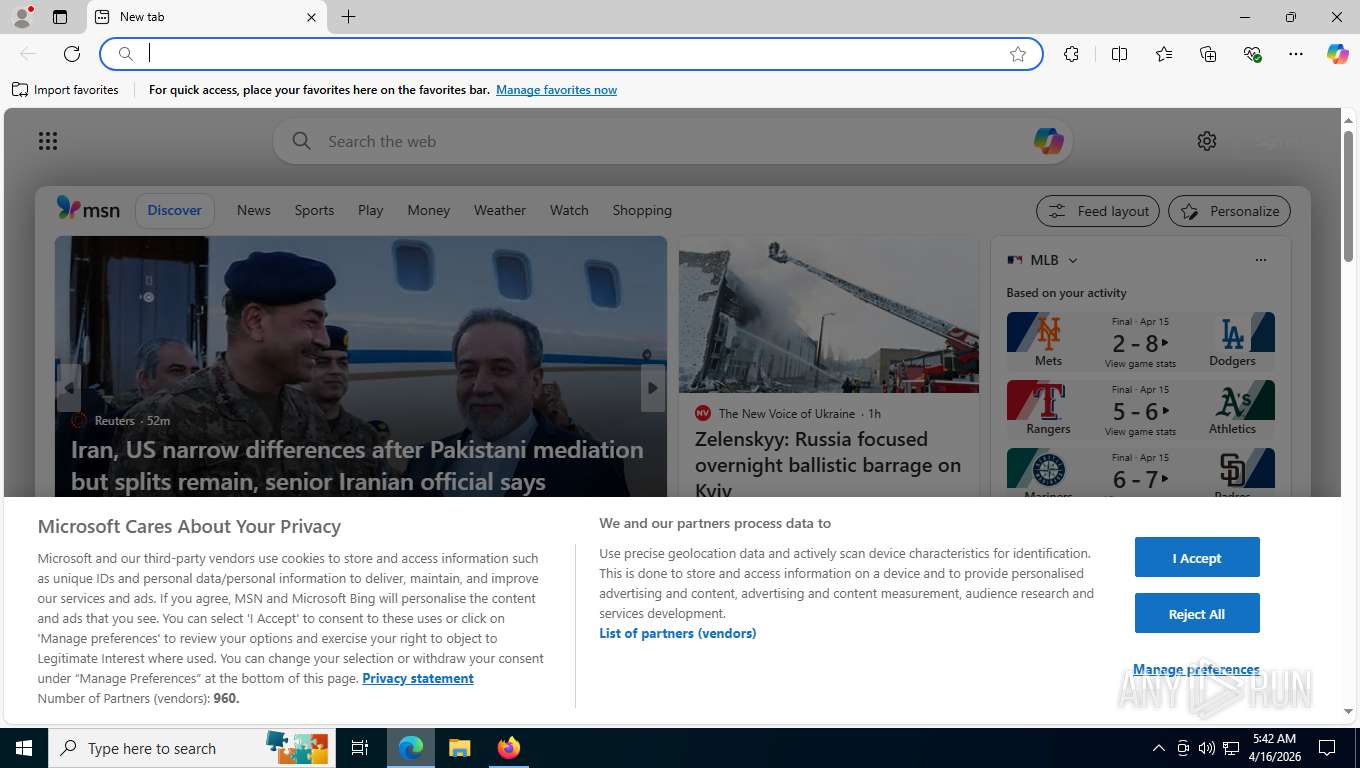This screenshot has height=768, width=1360.
Task: Click the Athletics team logo
Action: click(x=1232, y=401)
